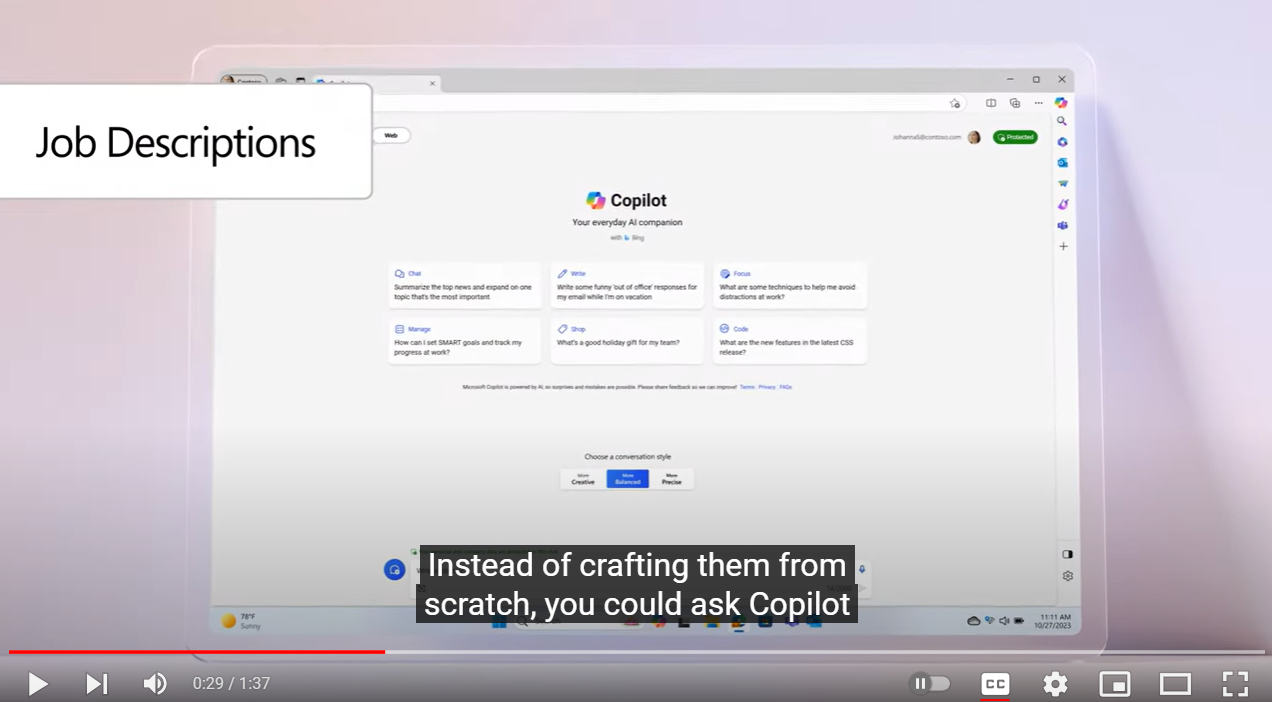Enable theater mode view

(1175, 684)
